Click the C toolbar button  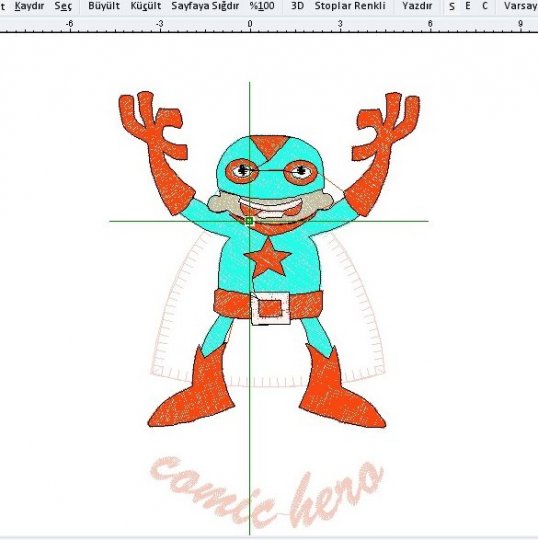[485, 6]
